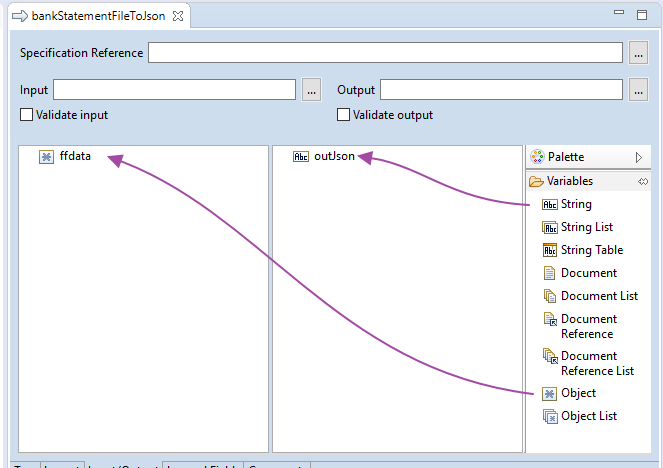Click the Document Reference List label

pyautogui.click(x=597, y=364)
